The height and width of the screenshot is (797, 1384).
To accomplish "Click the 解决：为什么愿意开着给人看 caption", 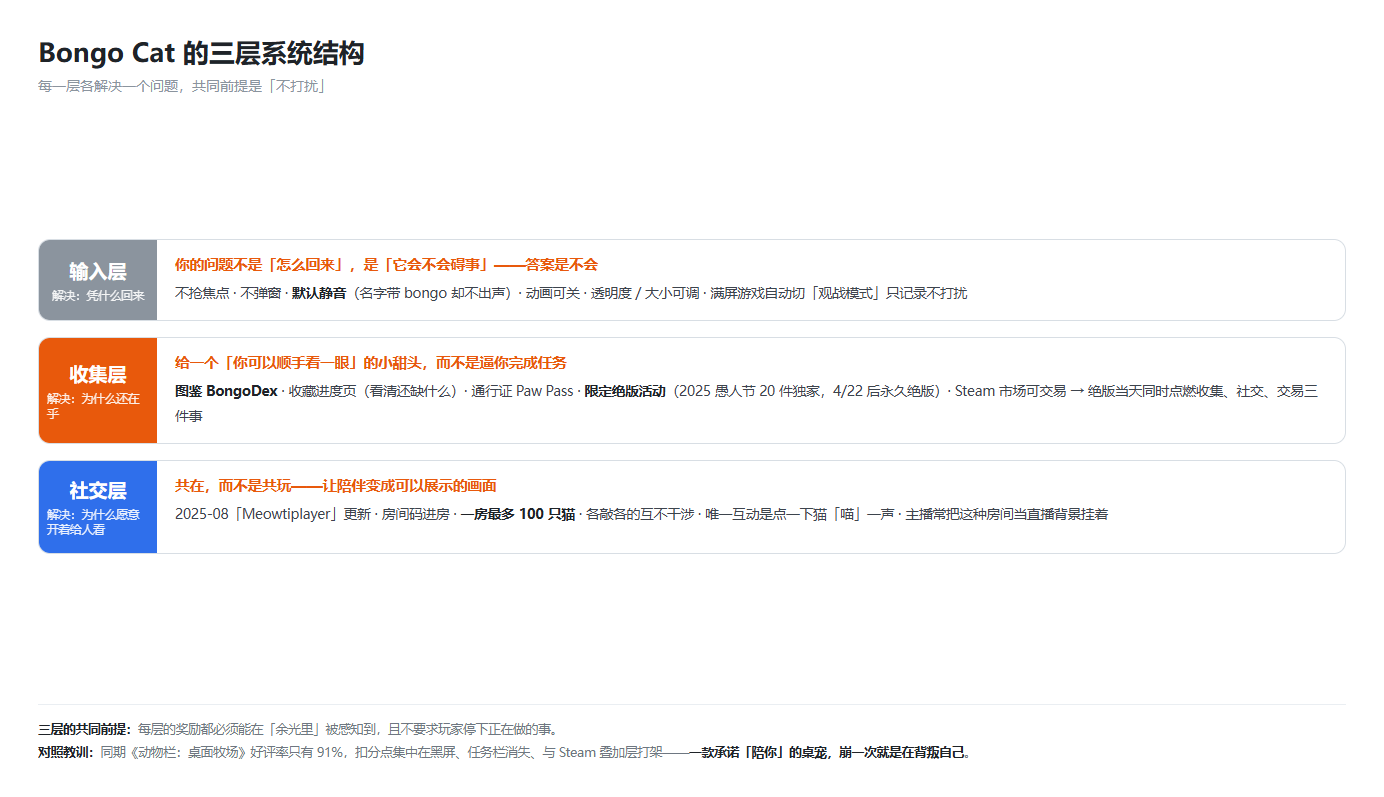I will tap(93, 522).
